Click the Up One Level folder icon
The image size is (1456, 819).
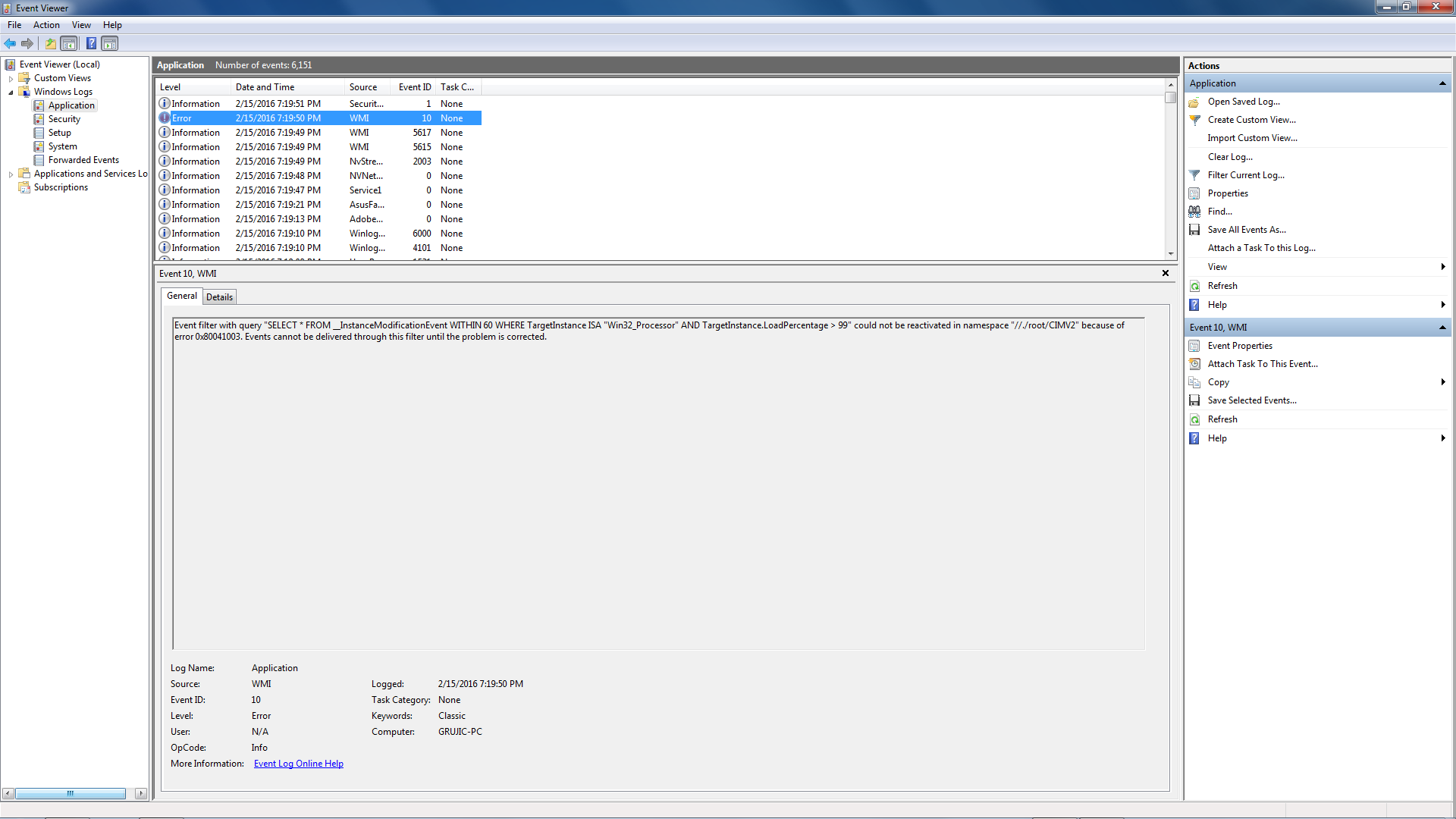tap(51, 43)
